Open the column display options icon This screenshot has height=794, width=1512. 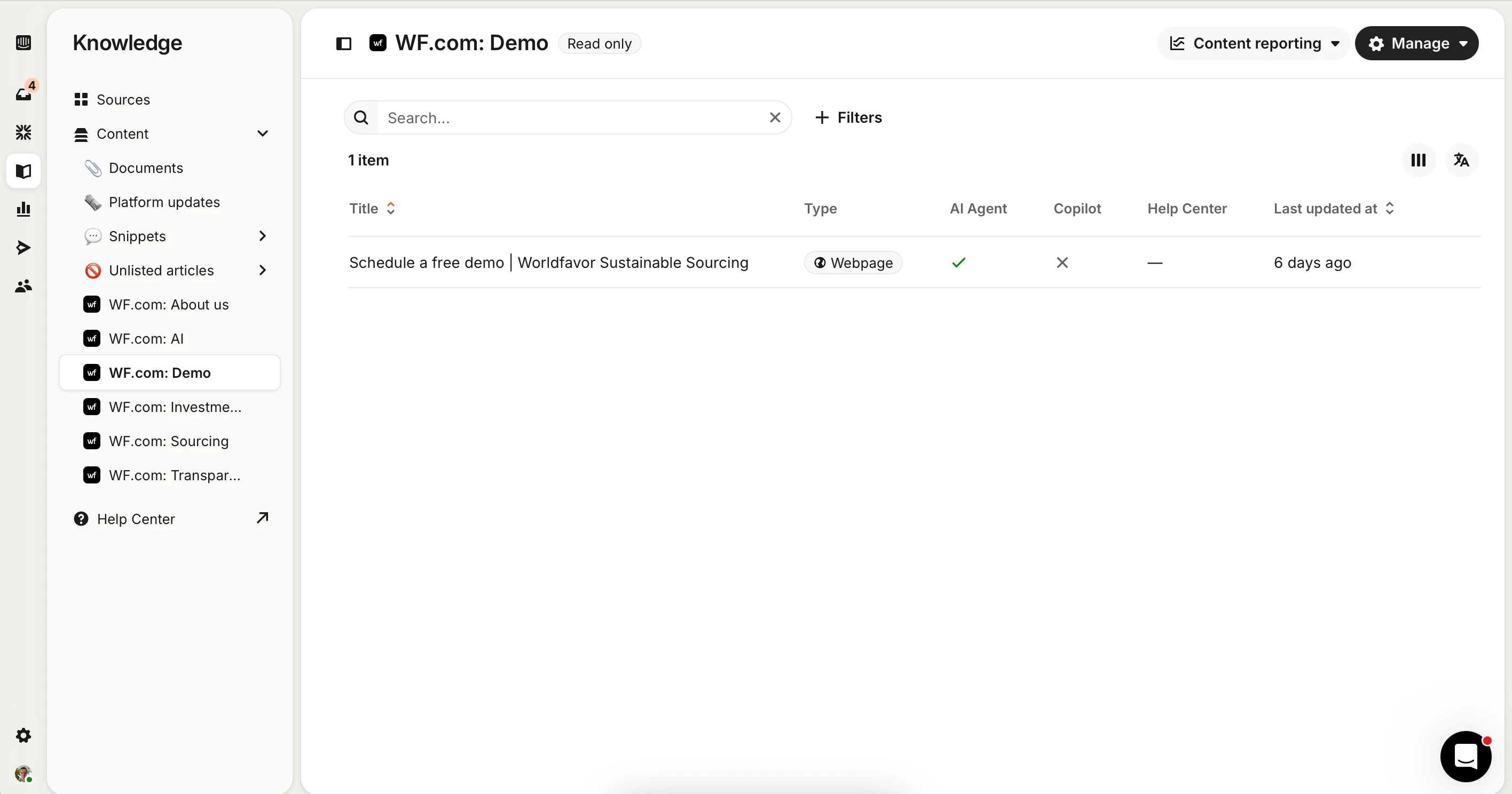[1418, 160]
